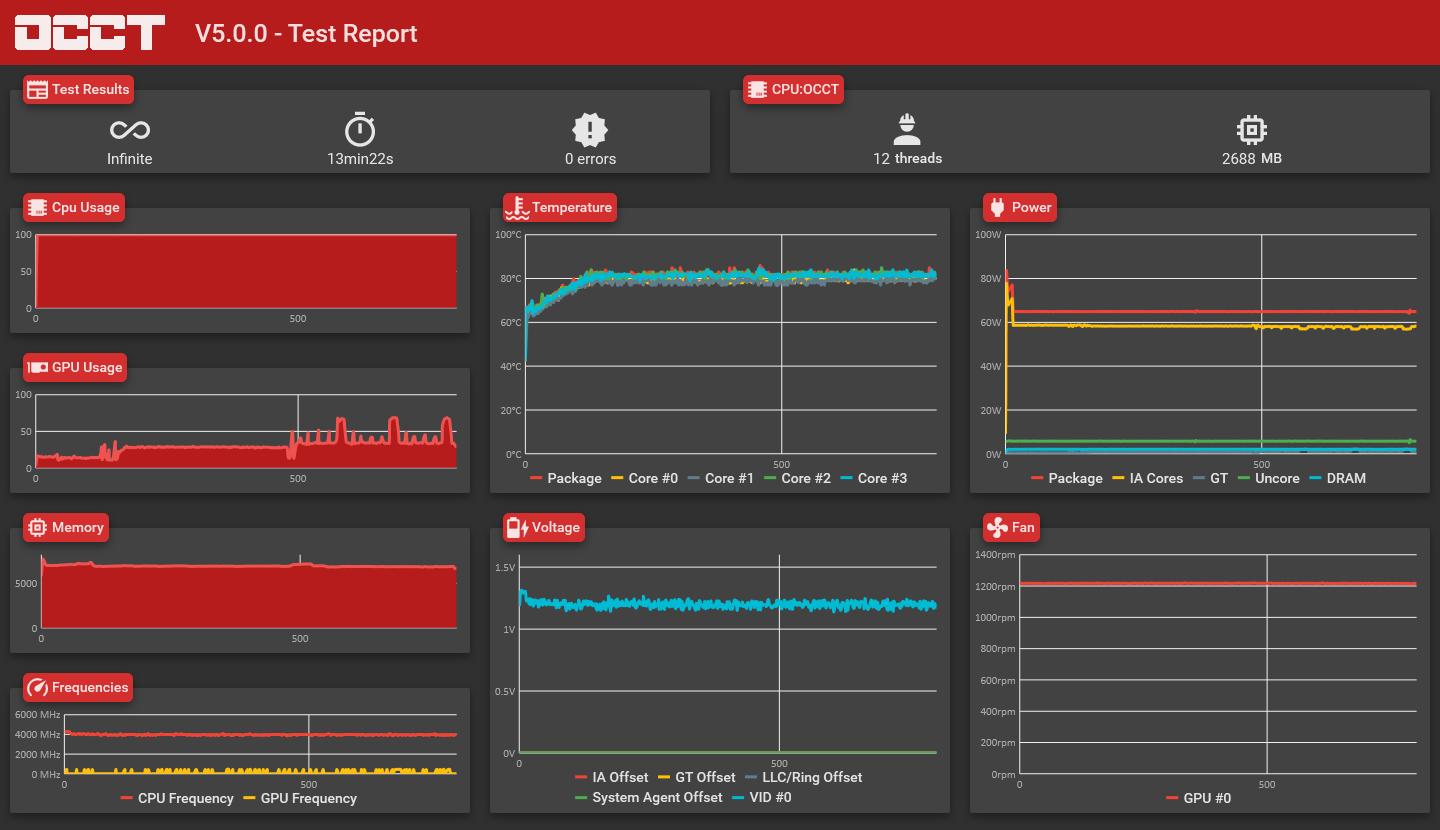Viewport: 1440px width, 830px height.
Task: Click the Voltage battery icon
Action: tap(516, 528)
